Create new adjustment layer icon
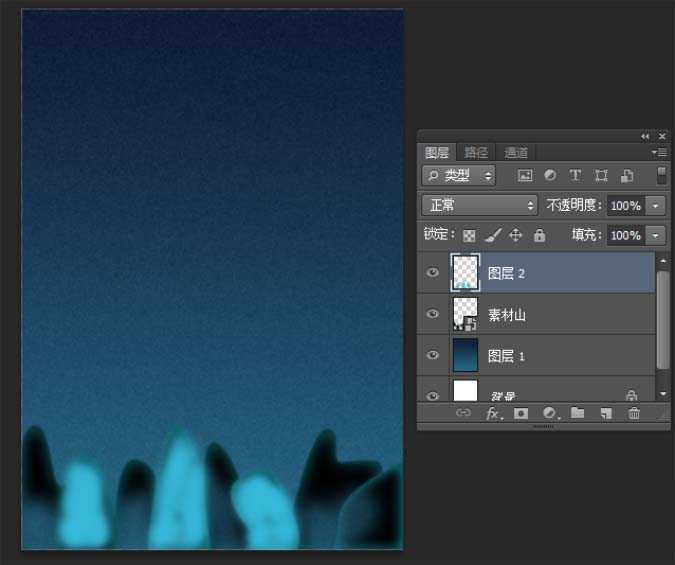 coord(549,413)
